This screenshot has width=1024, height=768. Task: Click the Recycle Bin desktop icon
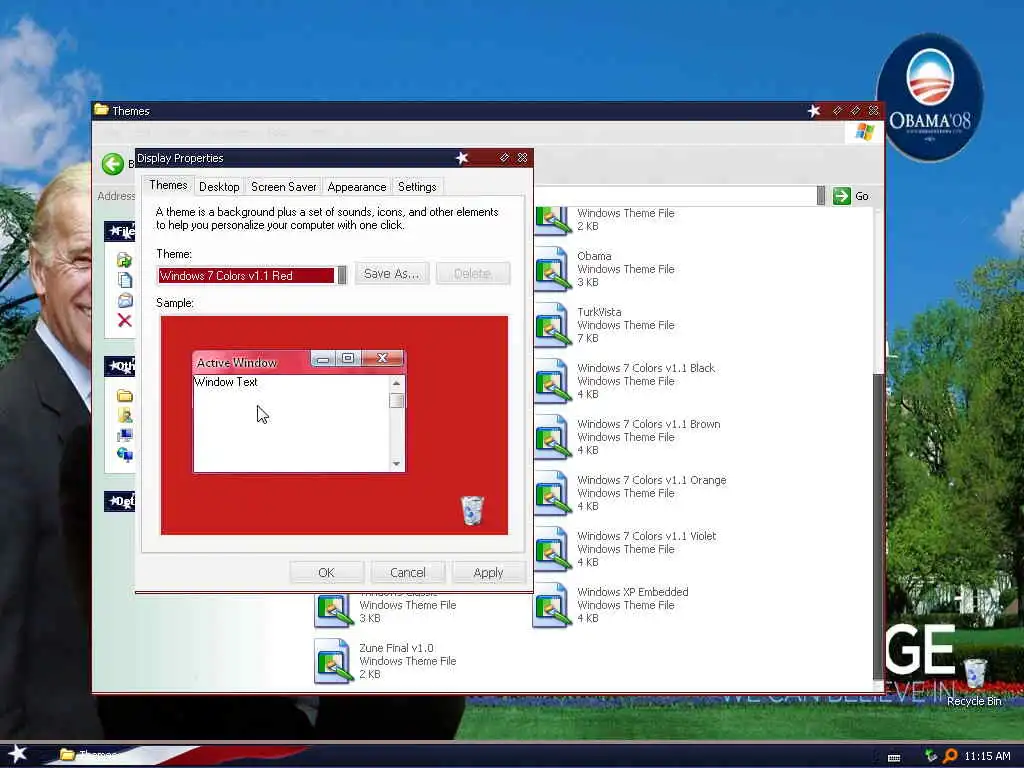point(975,673)
